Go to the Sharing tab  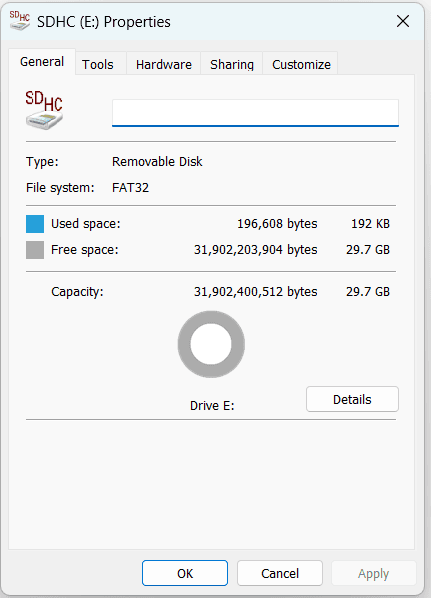pos(232,64)
